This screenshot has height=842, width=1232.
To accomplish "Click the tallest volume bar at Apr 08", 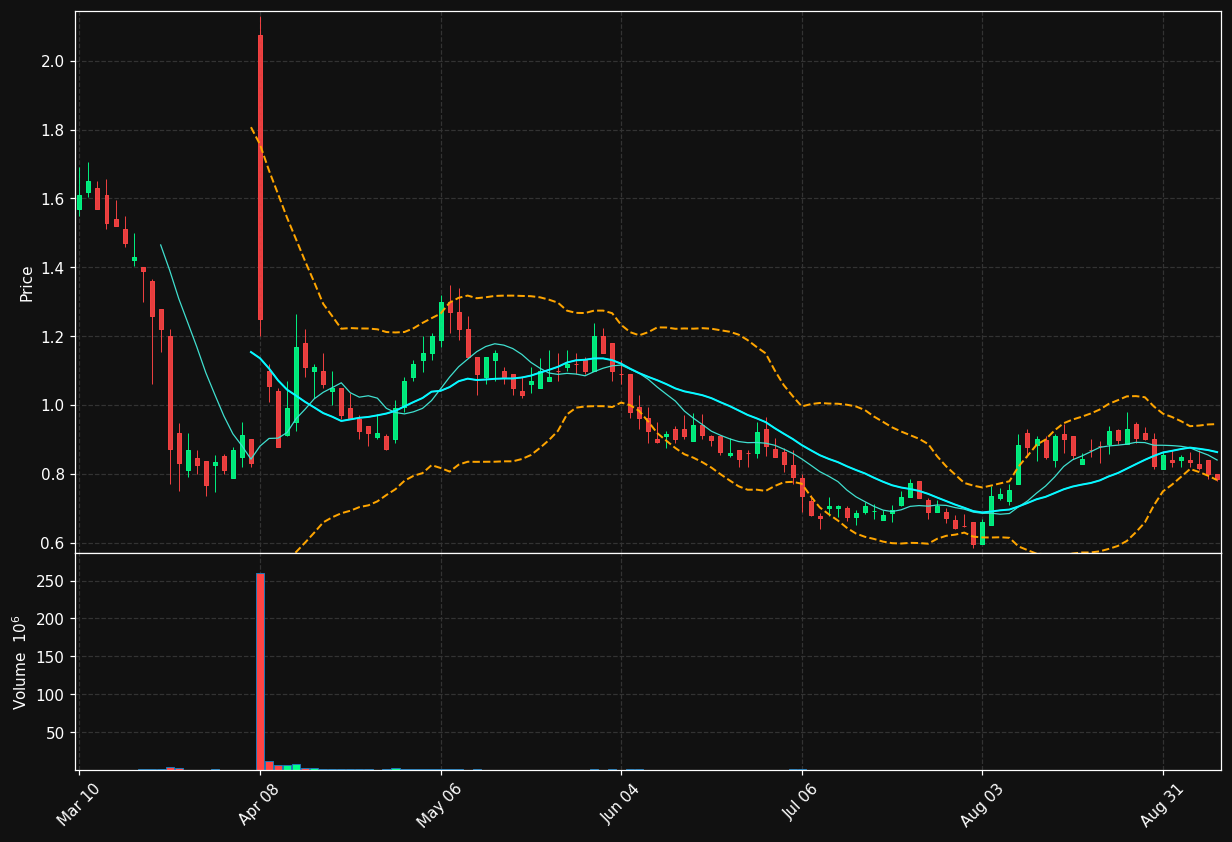I will coord(260,671).
